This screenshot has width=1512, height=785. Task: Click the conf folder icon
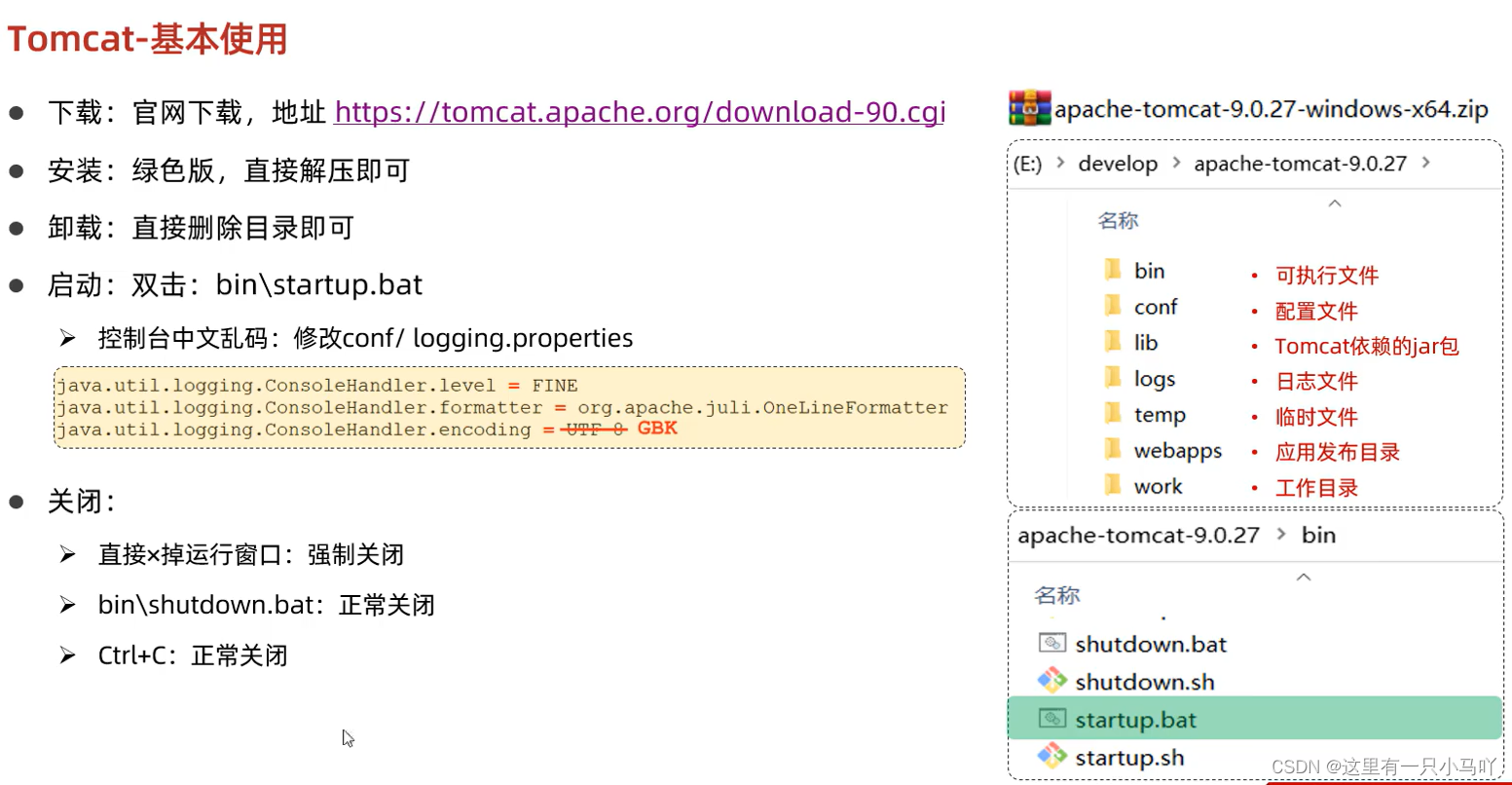point(1113,306)
